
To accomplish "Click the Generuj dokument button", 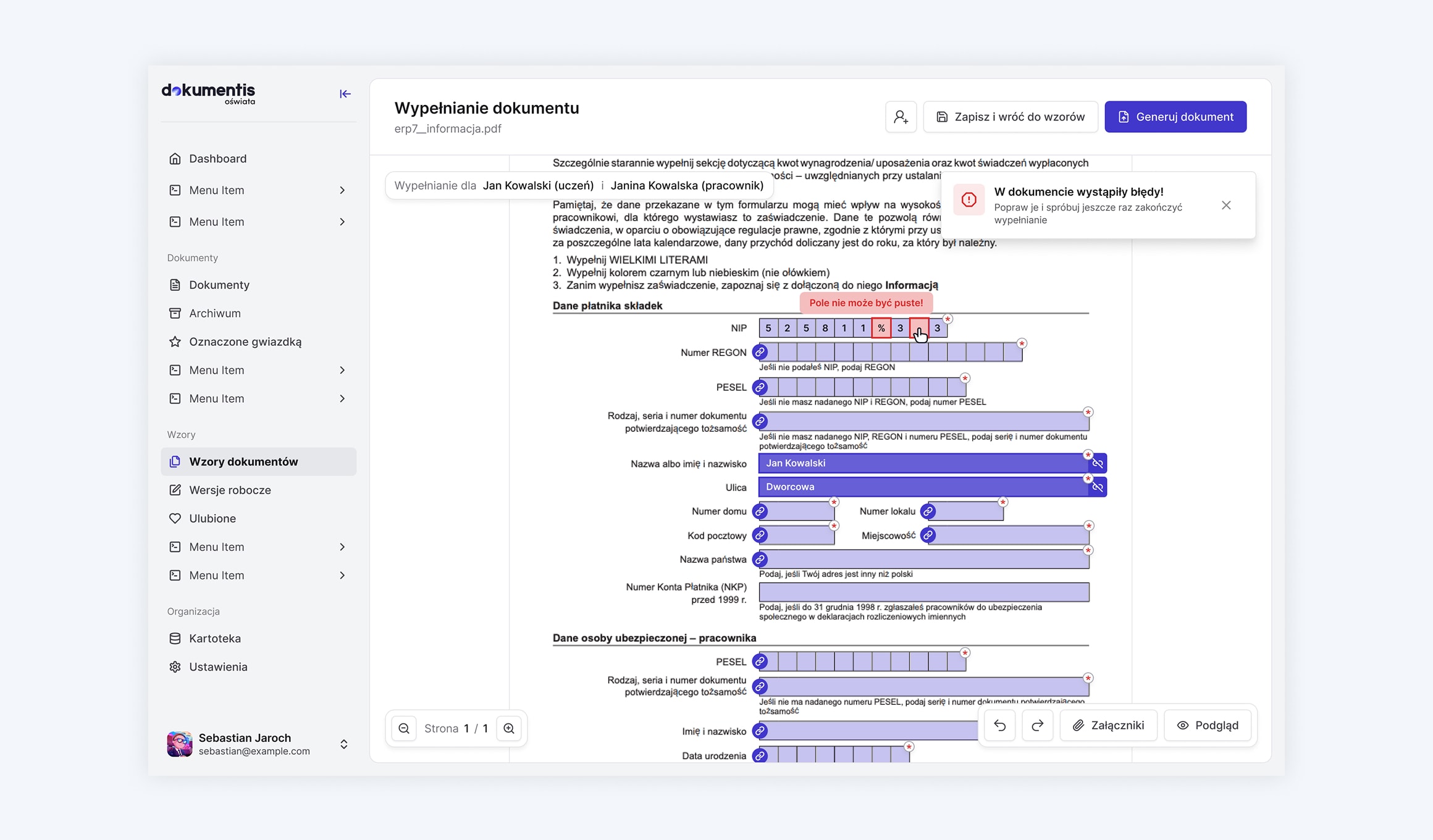I will [x=1175, y=117].
